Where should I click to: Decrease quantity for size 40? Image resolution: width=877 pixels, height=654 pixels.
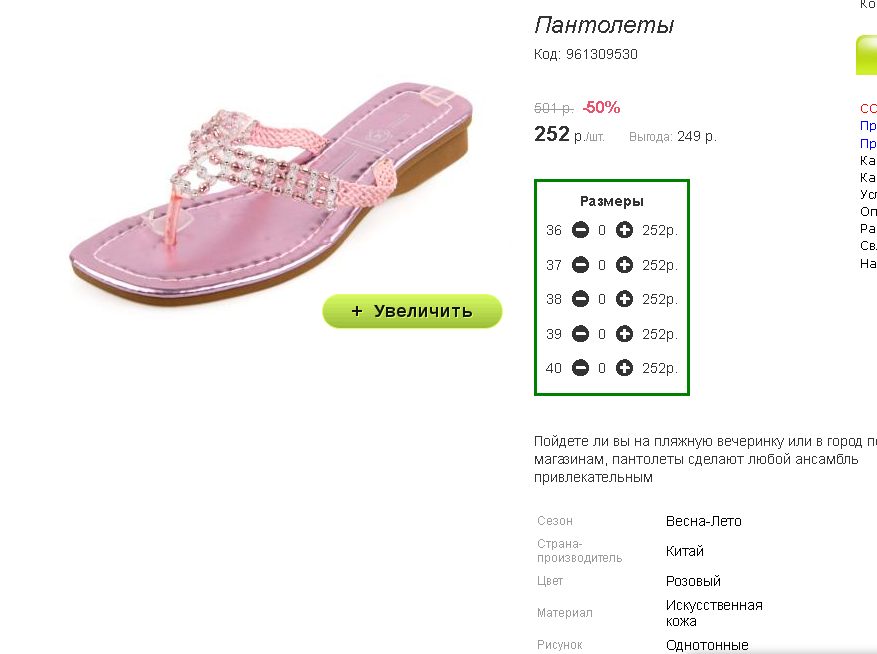pos(580,368)
